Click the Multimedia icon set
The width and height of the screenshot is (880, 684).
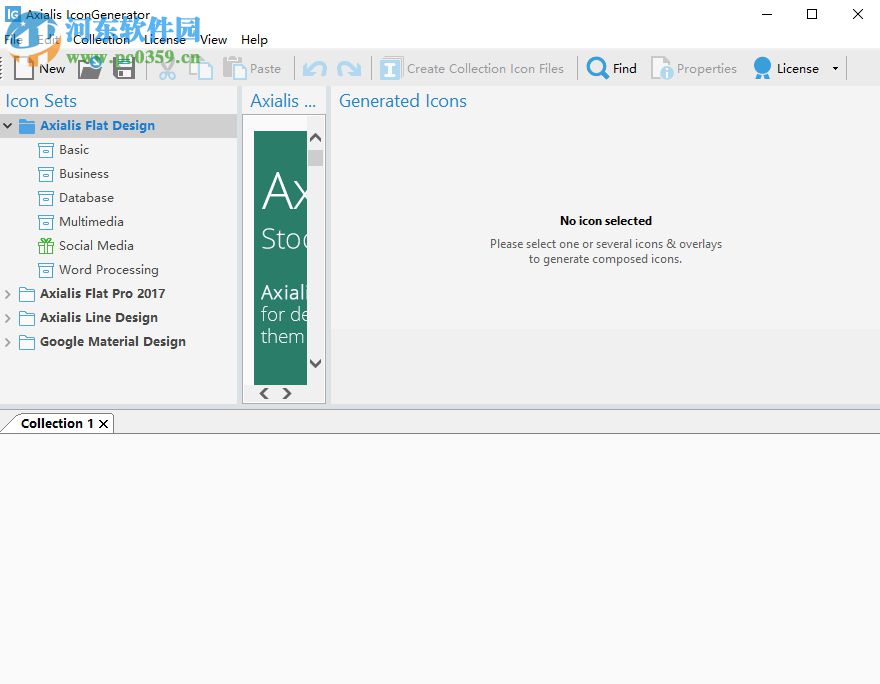[x=88, y=221]
